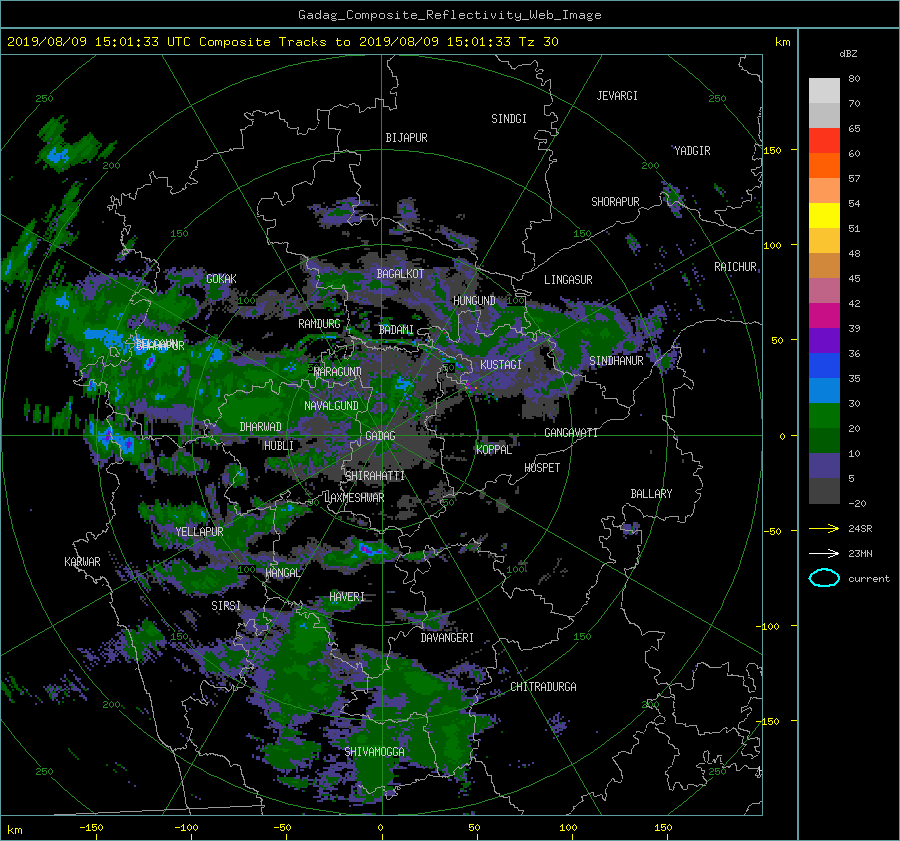Click the 'HOSPET' city label
The image size is (900, 841).
point(542,468)
